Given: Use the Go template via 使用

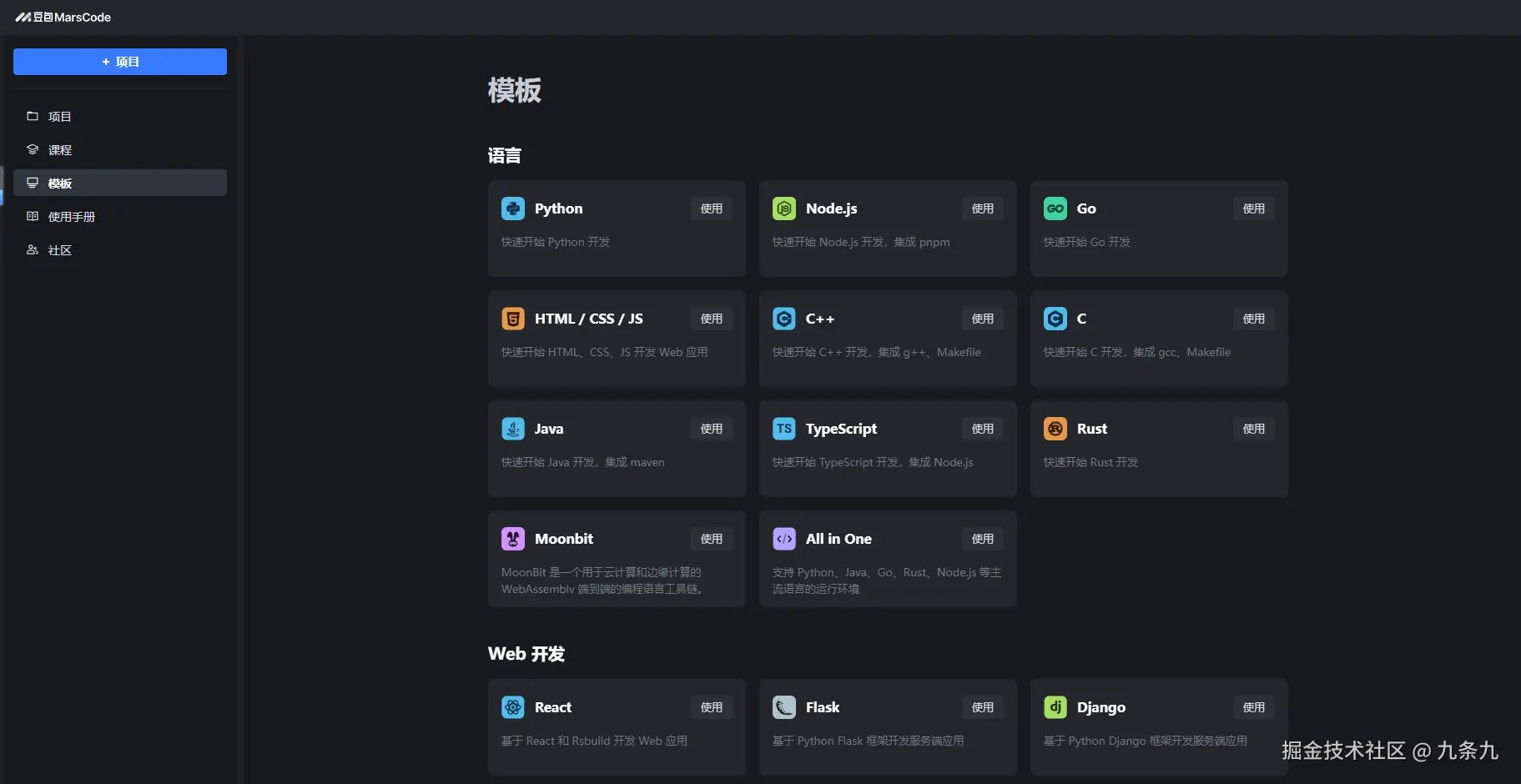Looking at the screenshot, I should (x=1254, y=209).
